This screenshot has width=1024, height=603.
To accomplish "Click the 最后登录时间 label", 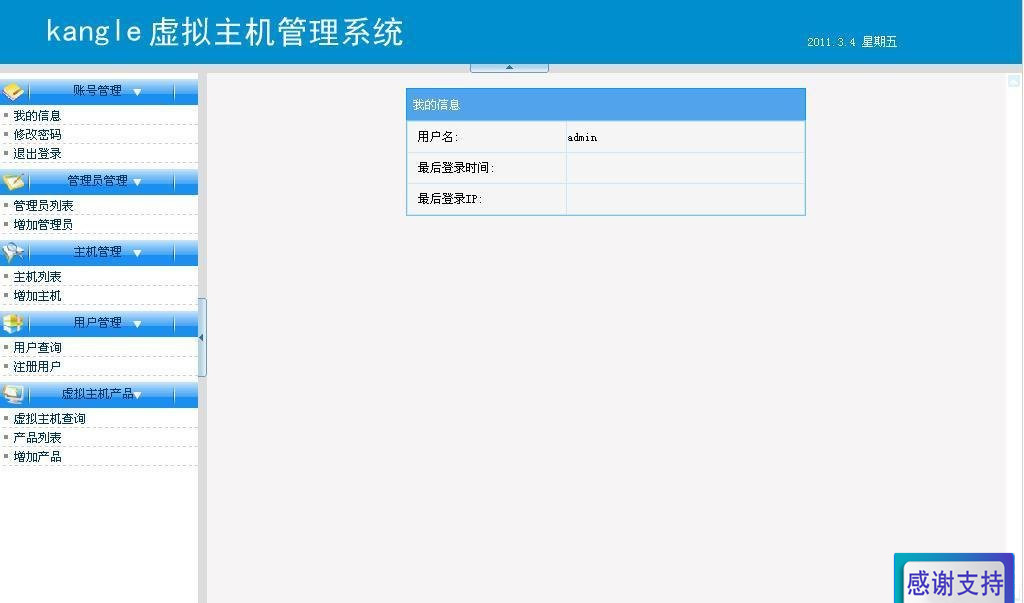I will tap(456, 168).
